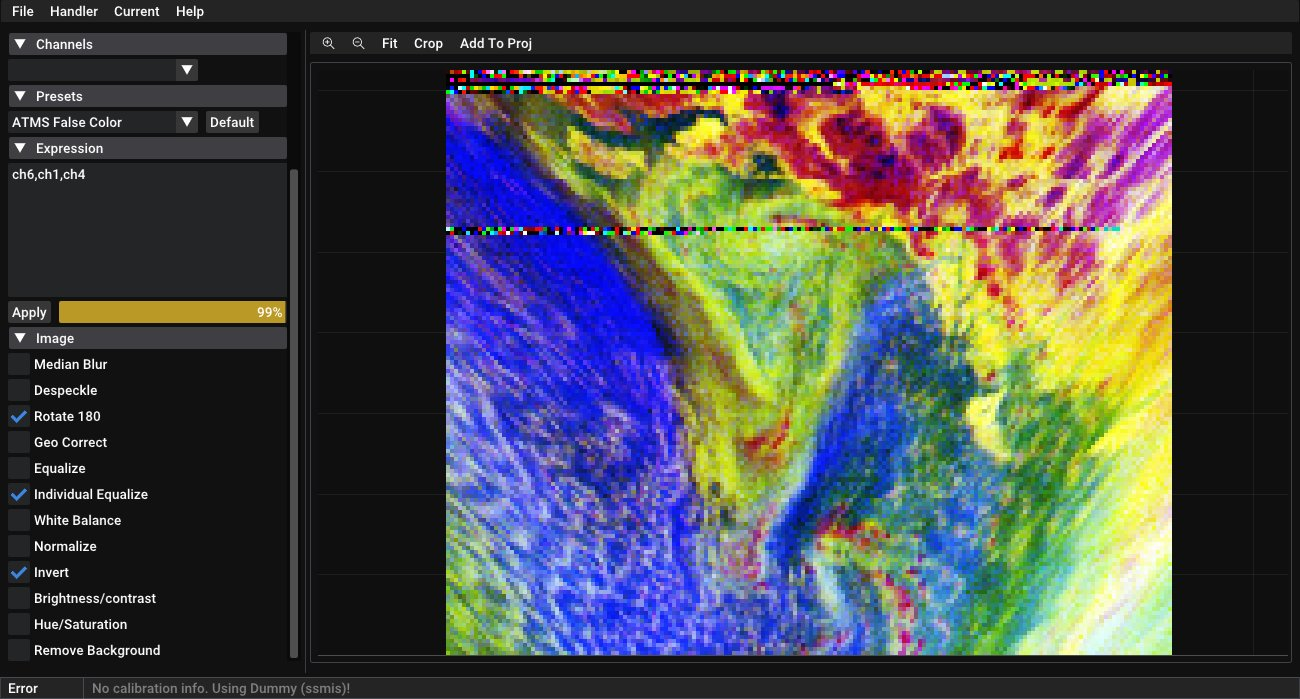1300x699 pixels.
Task: Collapse the Channels section triangle
Action: (20, 44)
